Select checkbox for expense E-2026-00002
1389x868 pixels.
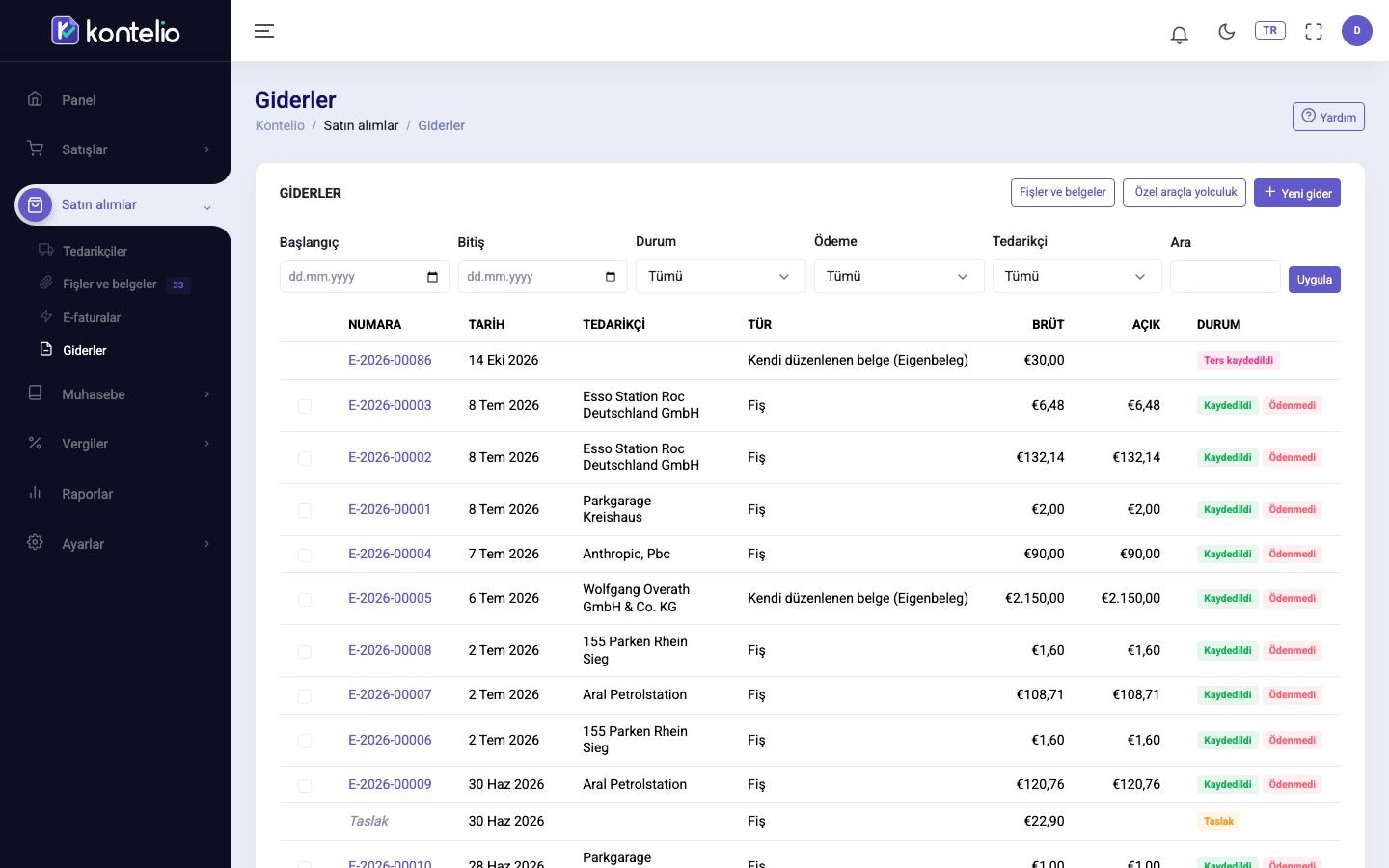pos(305,458)
